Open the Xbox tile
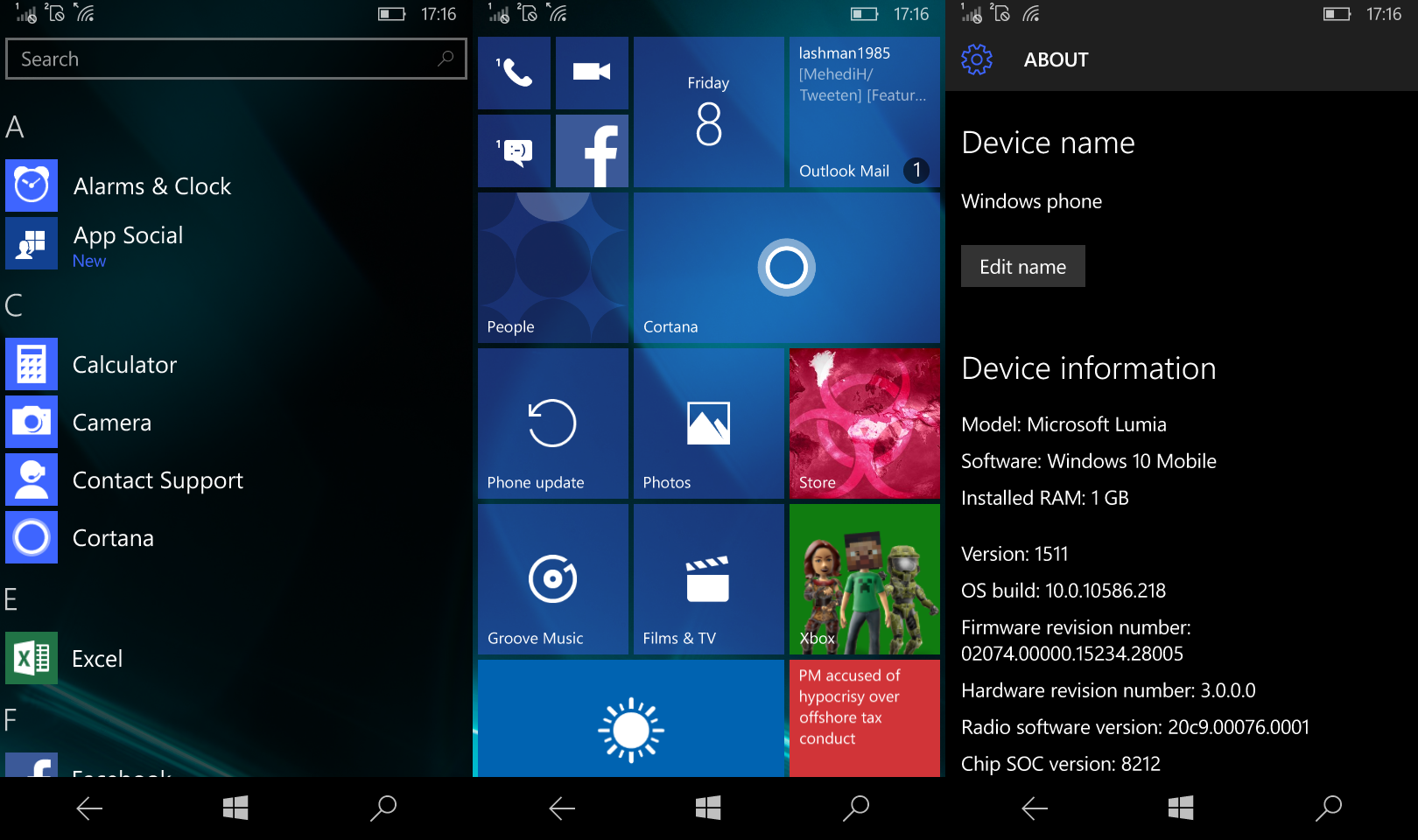 (x=864, y=579)
